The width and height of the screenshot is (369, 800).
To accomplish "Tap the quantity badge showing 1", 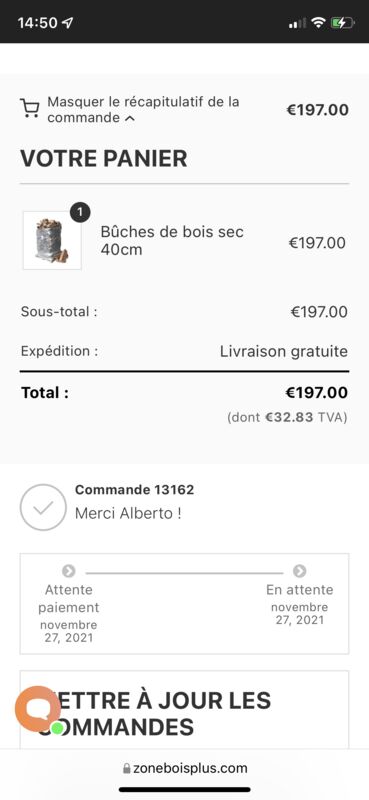I will point(80,212).
